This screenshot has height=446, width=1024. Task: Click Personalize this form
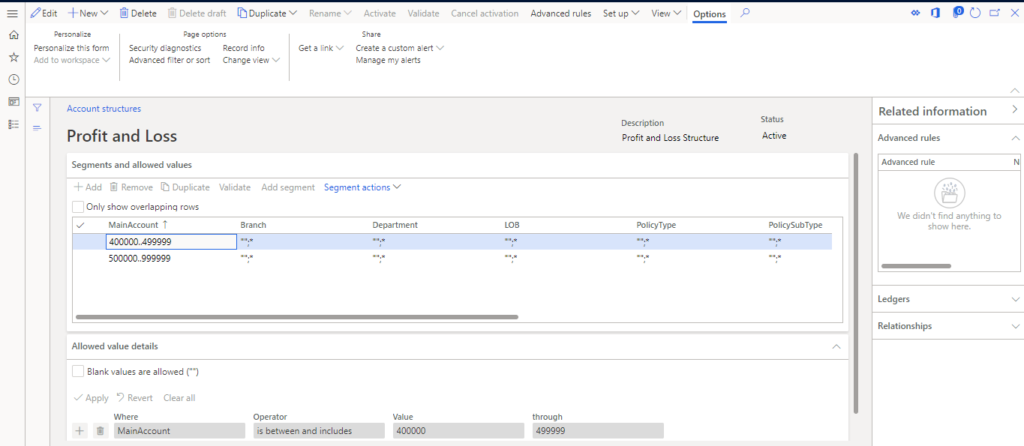tap(71, 48)
